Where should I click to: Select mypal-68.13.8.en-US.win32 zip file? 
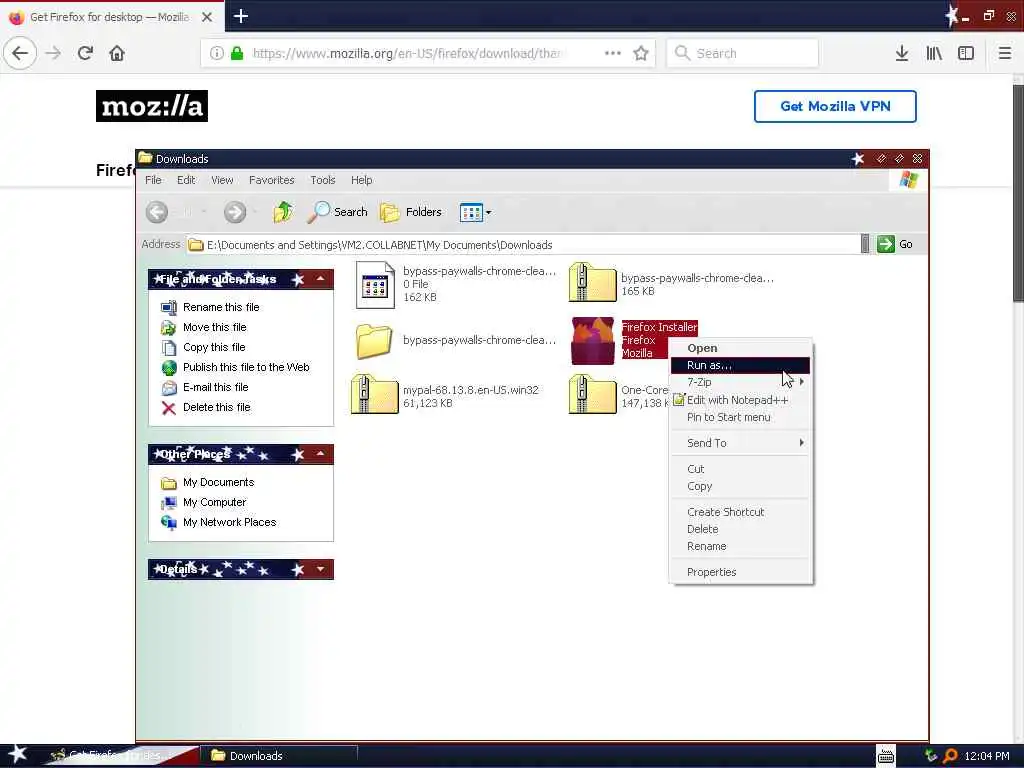(374, 394)
